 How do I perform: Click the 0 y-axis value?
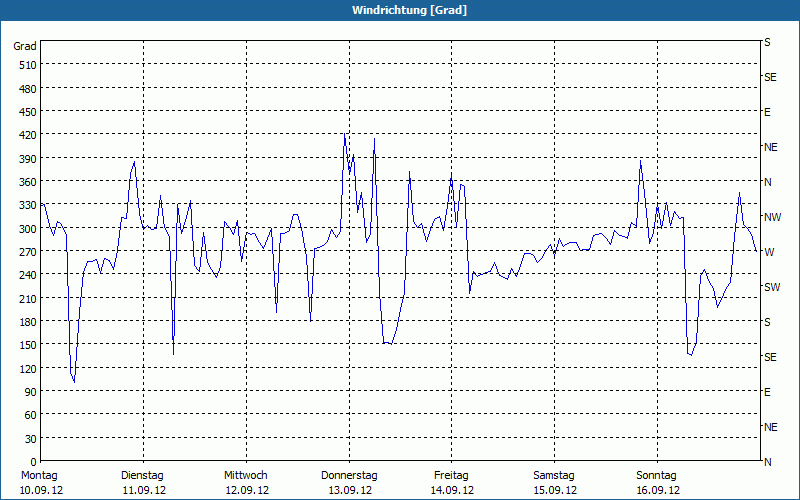pos(34,462)
